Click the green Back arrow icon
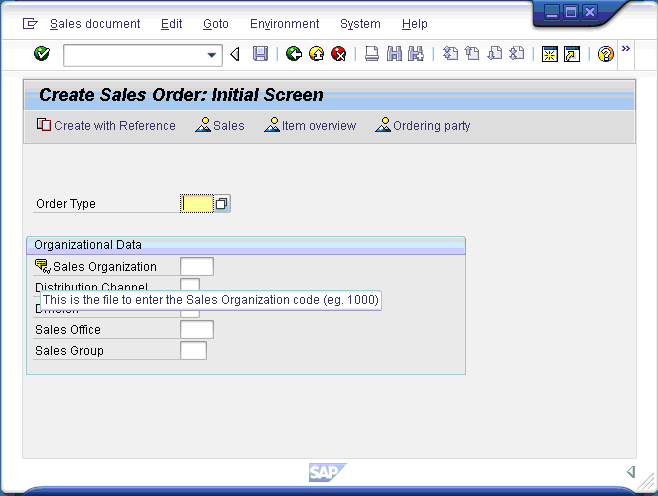 294,54
